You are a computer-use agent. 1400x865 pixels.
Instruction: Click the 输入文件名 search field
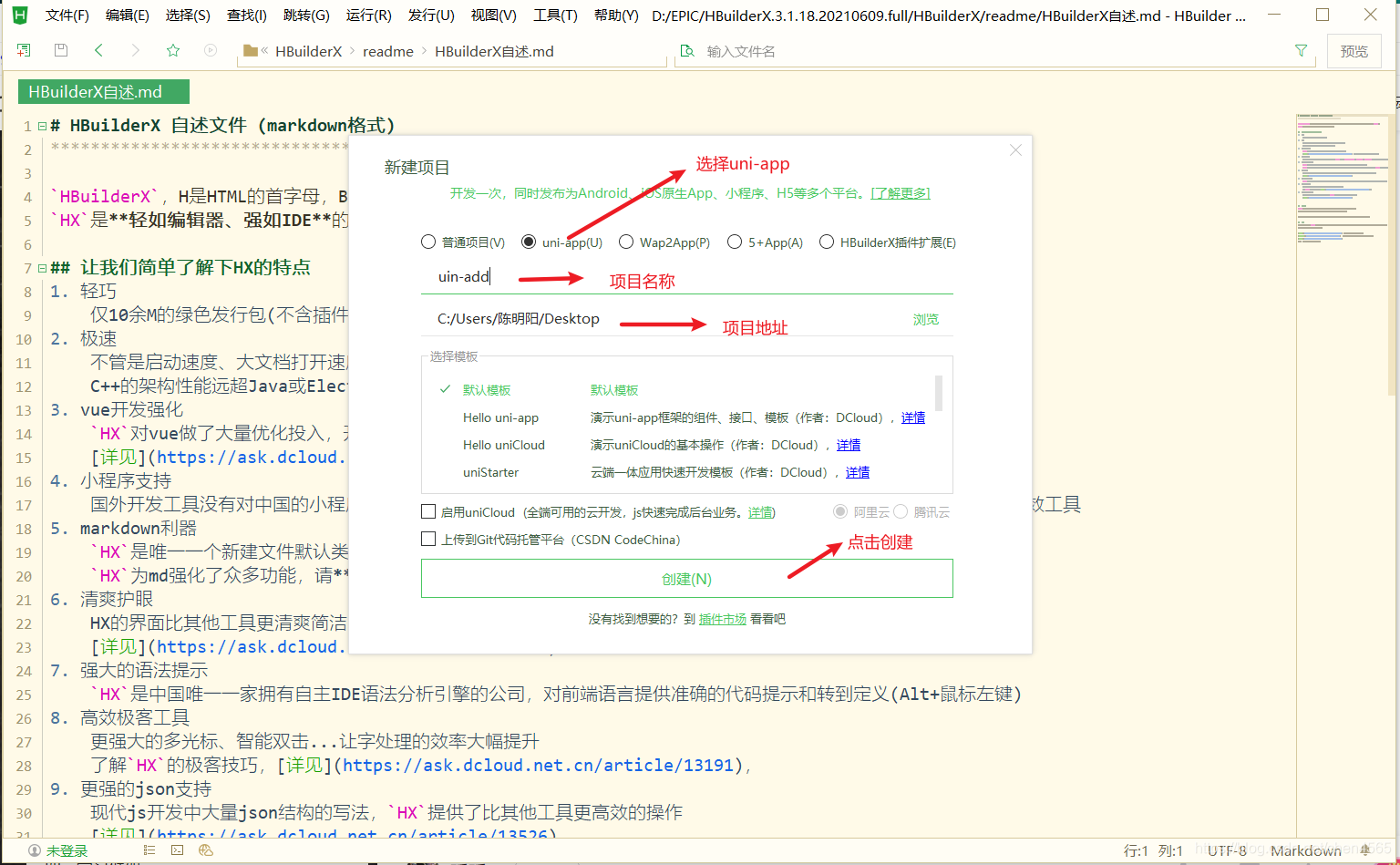pyautogui.click(x=993, y=51)
